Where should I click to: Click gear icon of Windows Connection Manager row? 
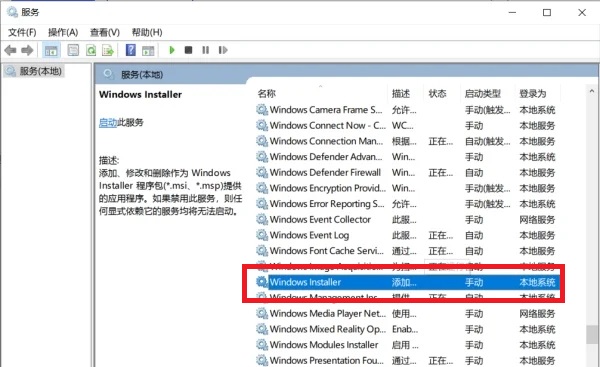262,141
